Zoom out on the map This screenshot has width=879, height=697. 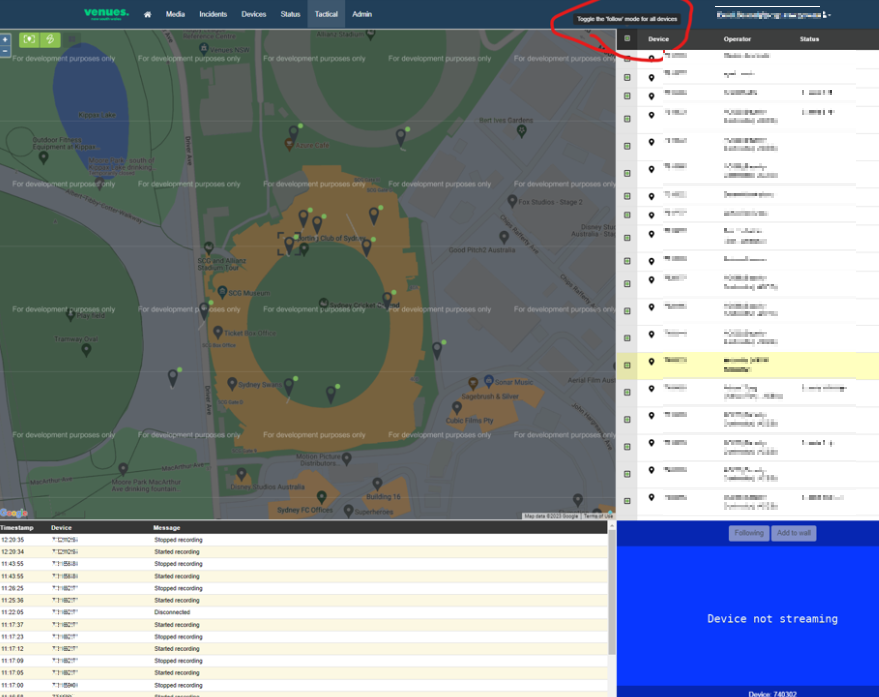tap(5, 51)
